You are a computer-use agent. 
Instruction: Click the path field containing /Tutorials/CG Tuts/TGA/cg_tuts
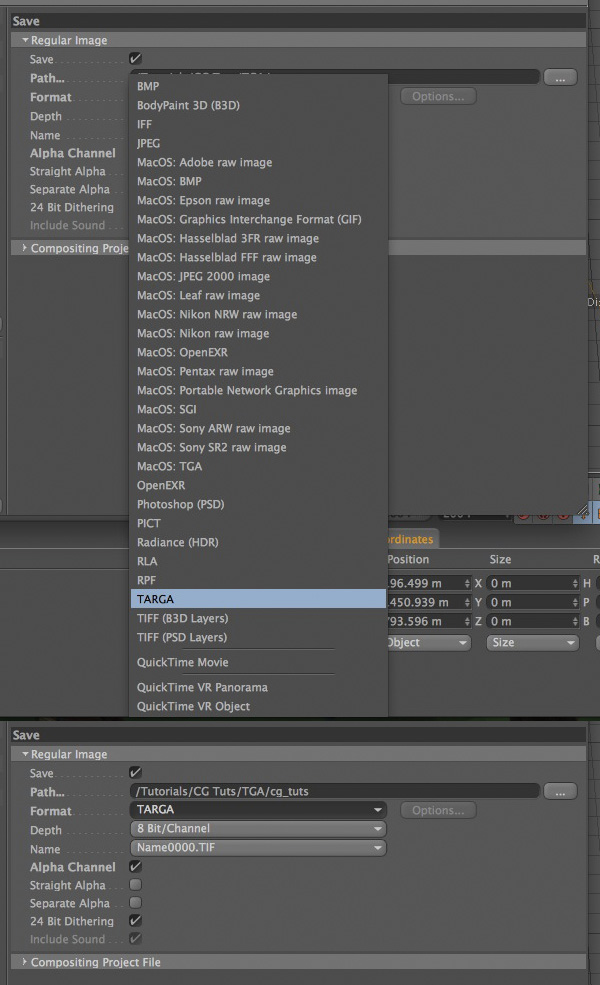pyautogui.click(x=335, y=791)
